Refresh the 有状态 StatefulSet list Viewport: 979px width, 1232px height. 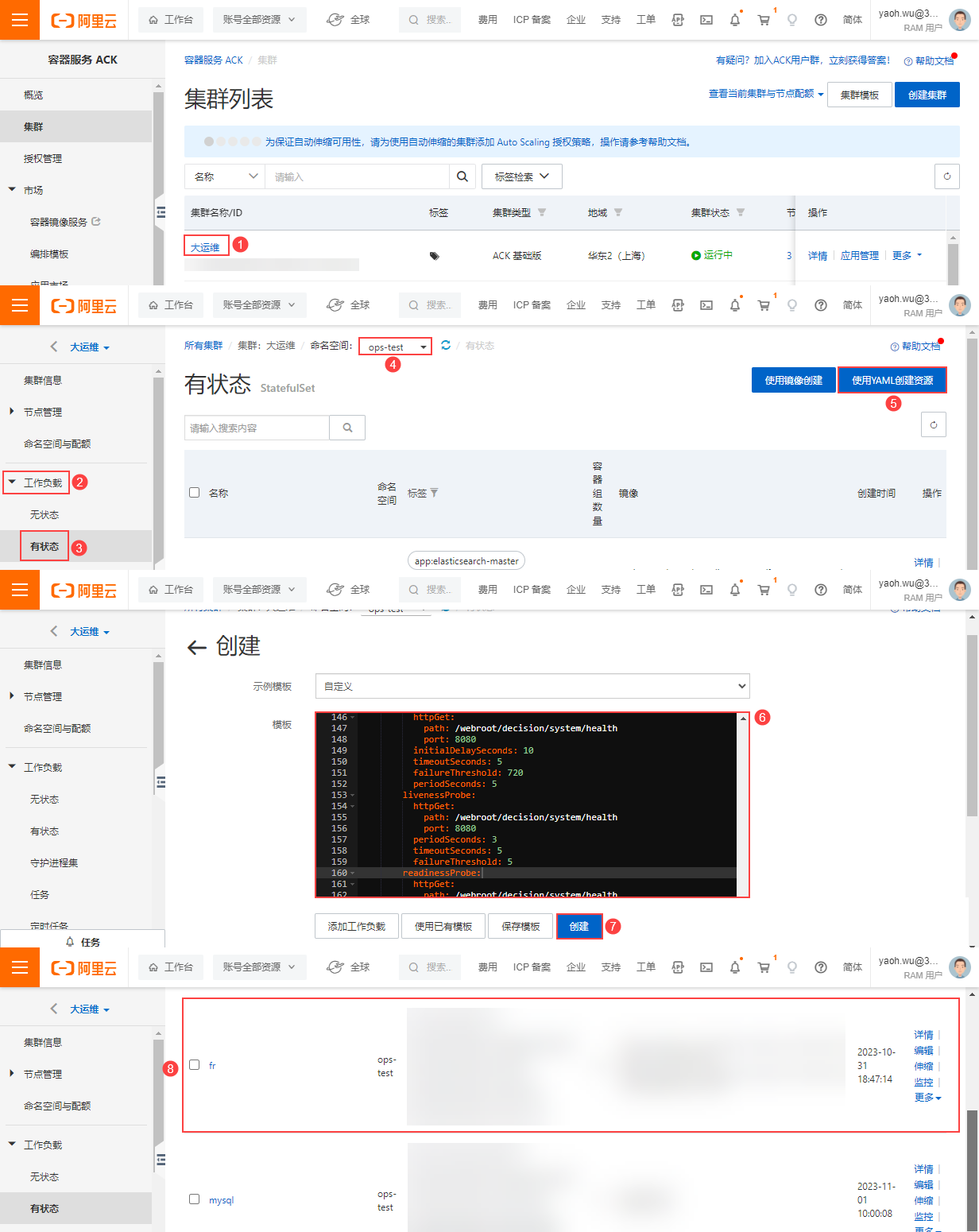[934, 424]
